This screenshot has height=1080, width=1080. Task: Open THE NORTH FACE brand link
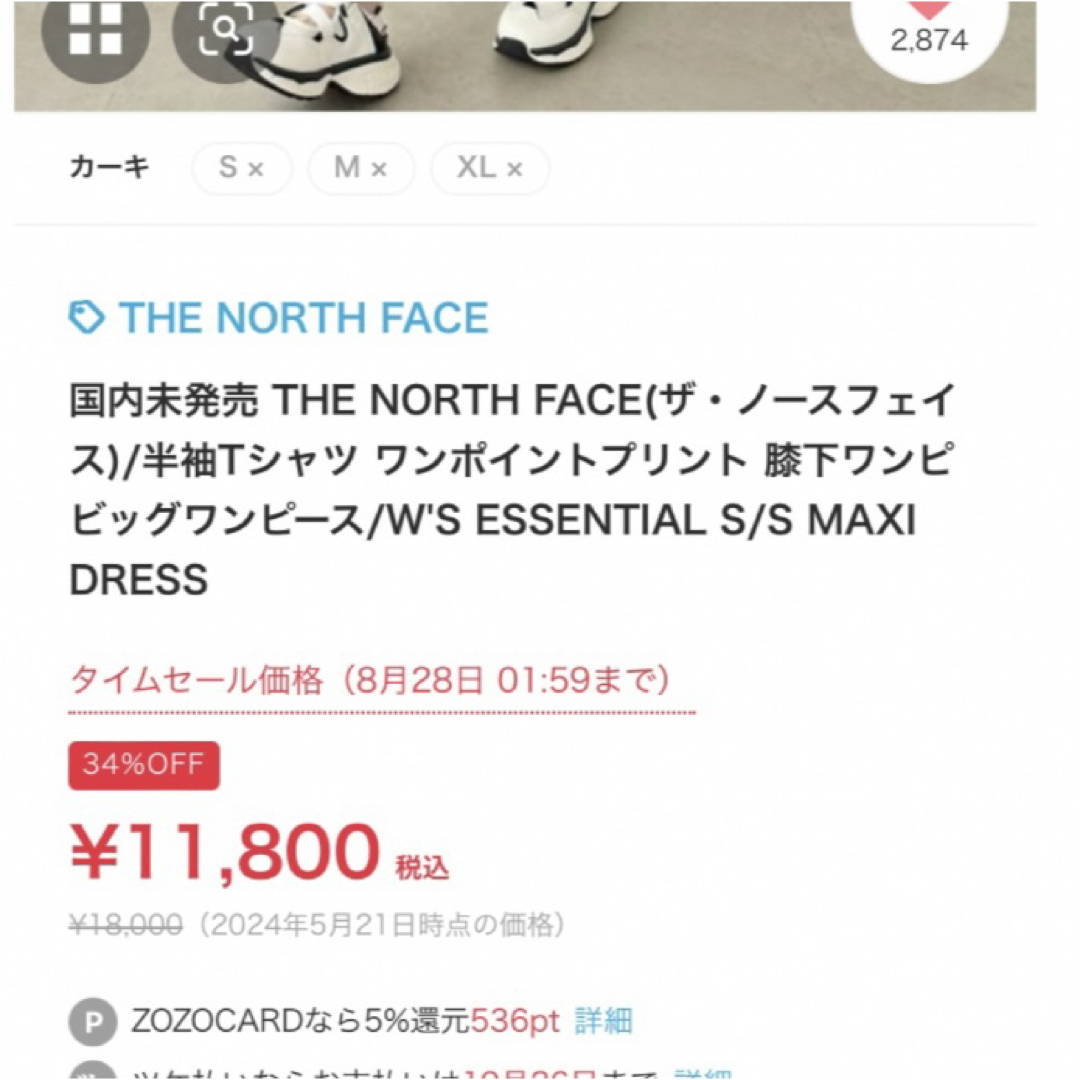304,318
